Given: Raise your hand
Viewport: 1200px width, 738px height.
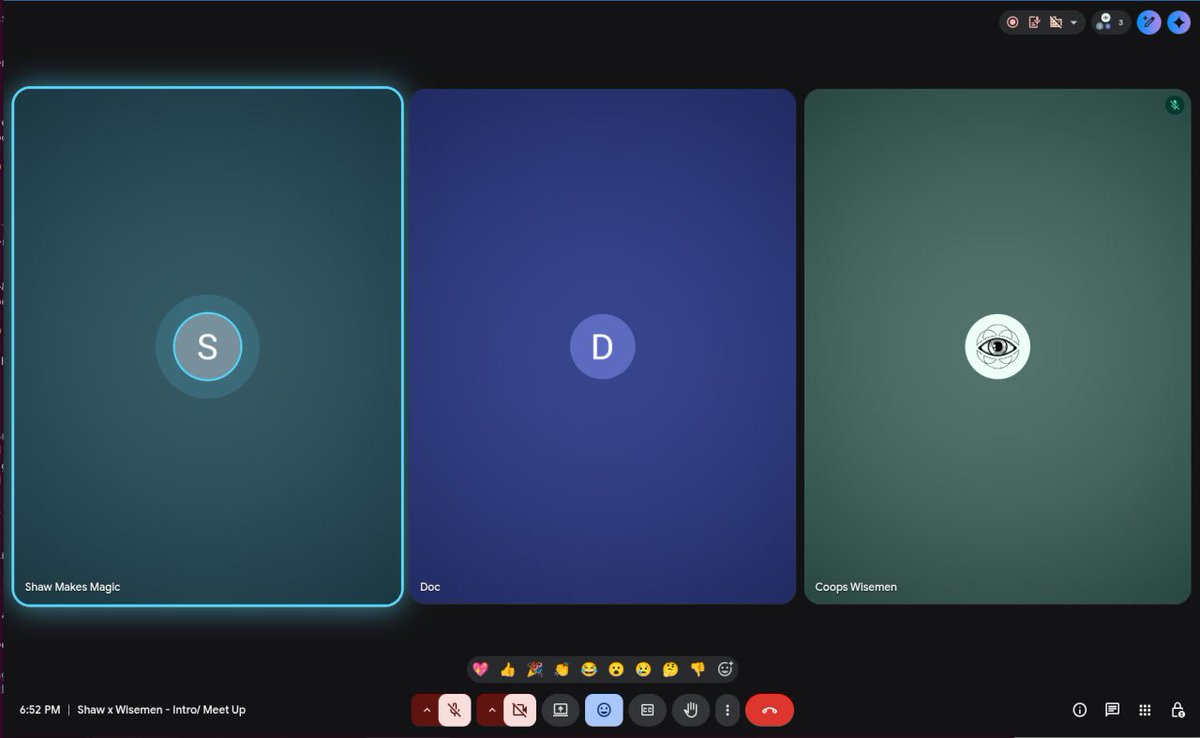Looking at the screenshot, I should (x=690, y=710).
